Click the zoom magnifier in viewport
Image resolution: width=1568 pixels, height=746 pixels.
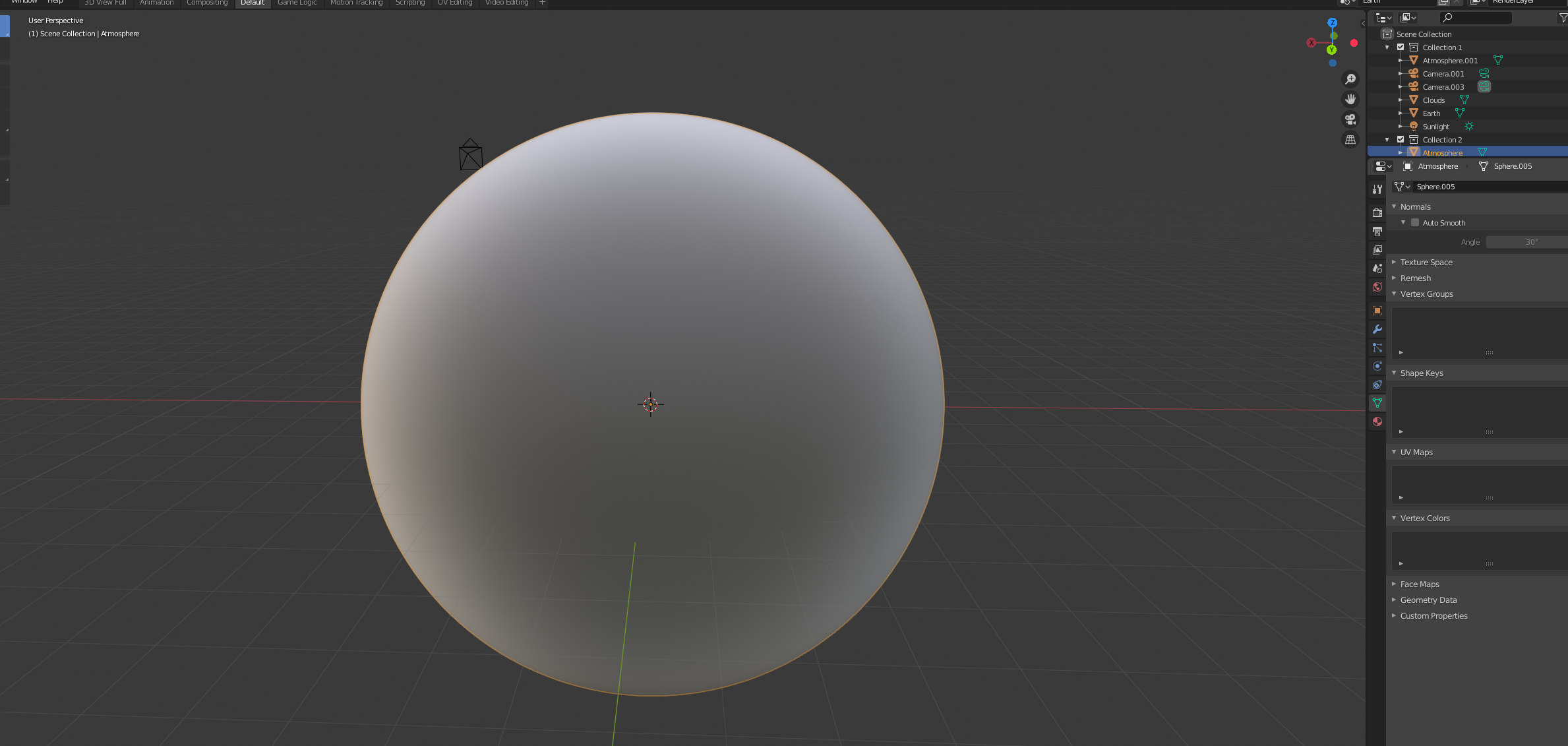tap(1350, 79)
